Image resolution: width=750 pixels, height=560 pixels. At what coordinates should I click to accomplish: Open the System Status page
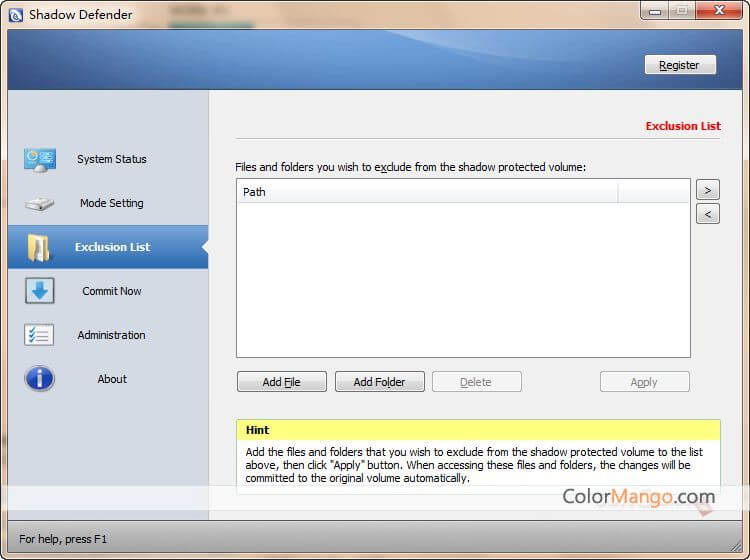(112, 159)
